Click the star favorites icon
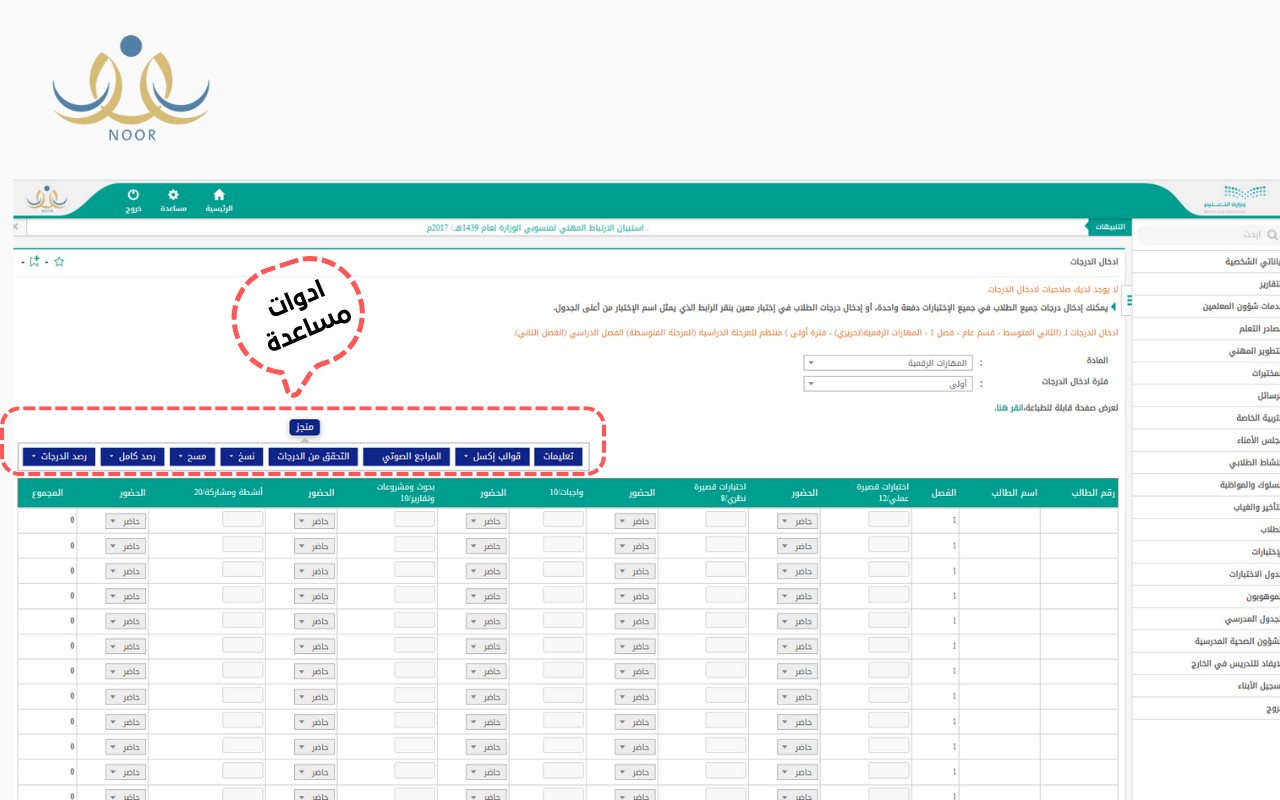Viewport: 1280px width, 800px height. click(x=59, y=261)
